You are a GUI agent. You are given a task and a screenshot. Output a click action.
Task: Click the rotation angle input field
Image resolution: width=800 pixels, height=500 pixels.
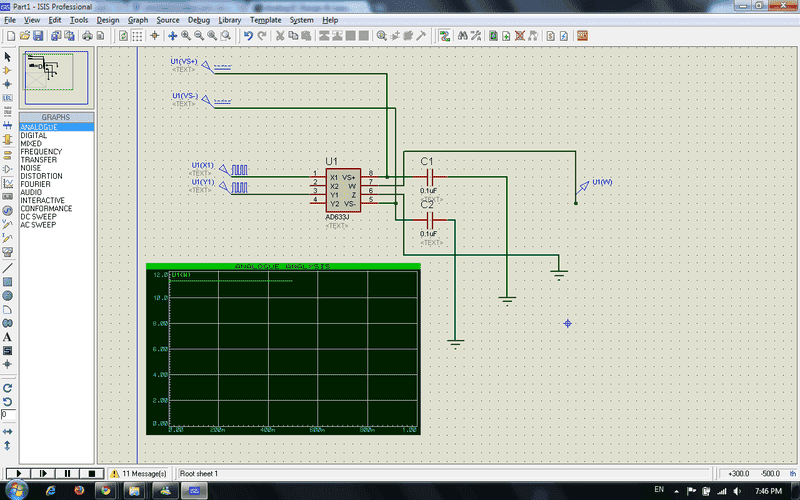coord(8,414)
